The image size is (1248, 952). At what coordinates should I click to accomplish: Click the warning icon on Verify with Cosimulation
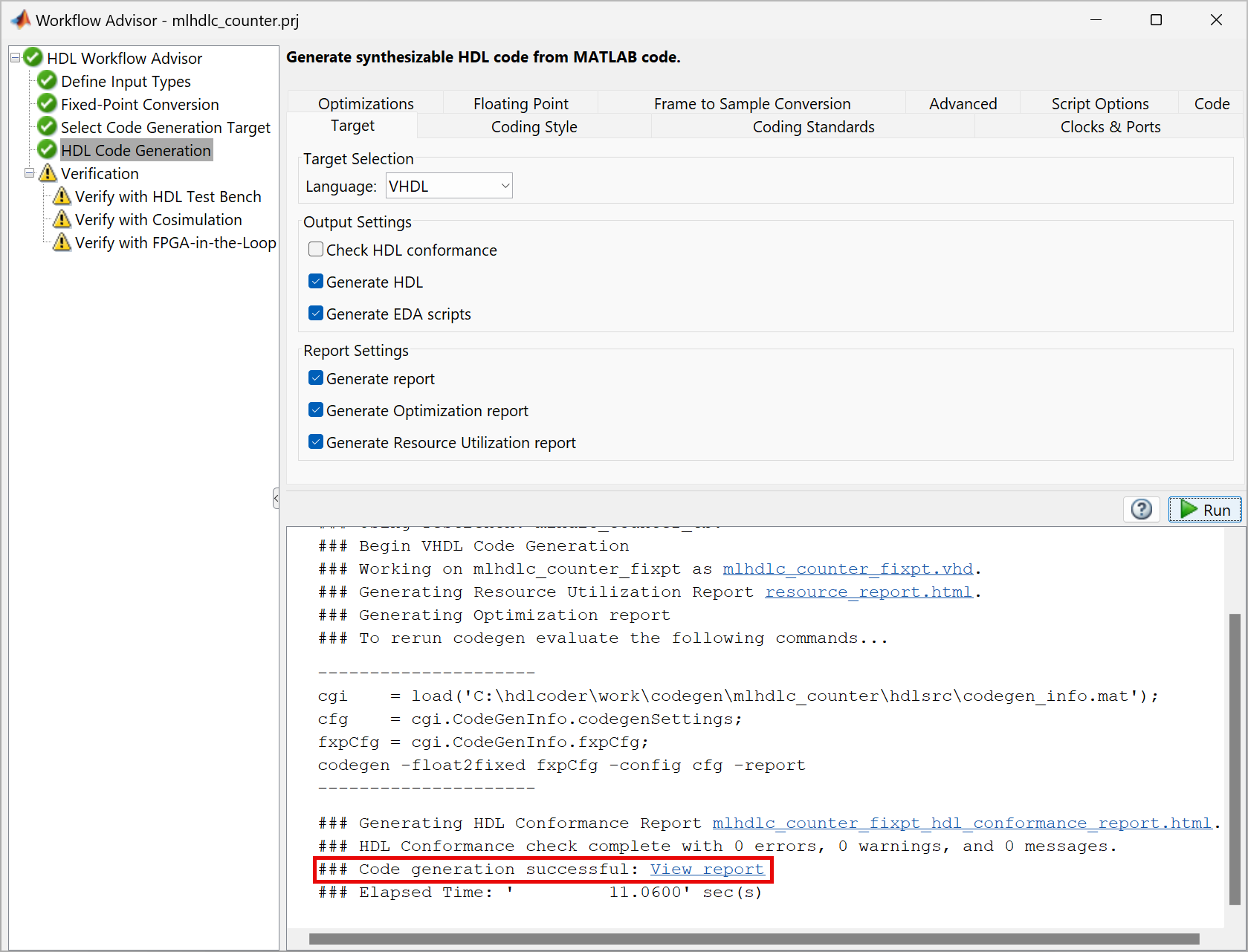tap(62, 219)
